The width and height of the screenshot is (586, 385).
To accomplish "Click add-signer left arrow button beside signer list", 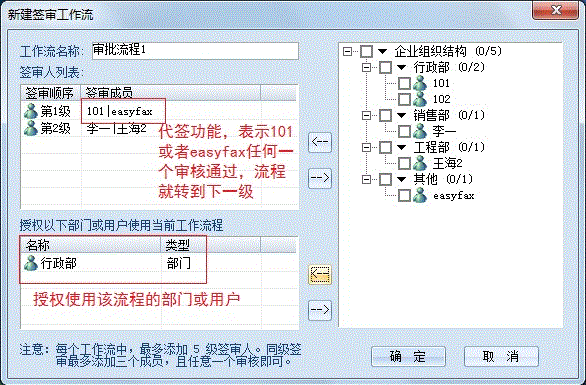I will [x=320, y=142].
